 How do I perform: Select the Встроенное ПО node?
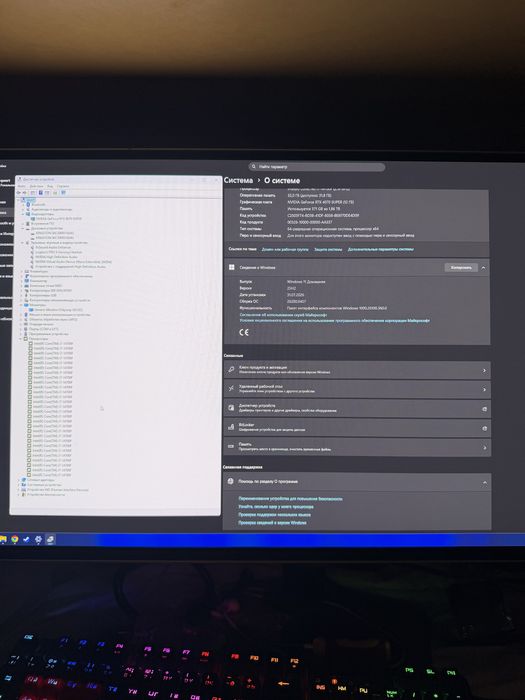(x=42, y=224)
